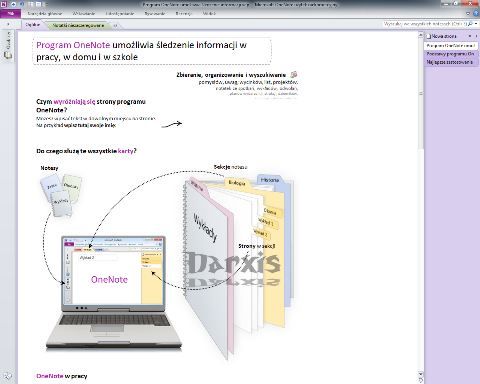Open the Plik (File) tab
Viewport: 480px width, 384px height.
10,14
